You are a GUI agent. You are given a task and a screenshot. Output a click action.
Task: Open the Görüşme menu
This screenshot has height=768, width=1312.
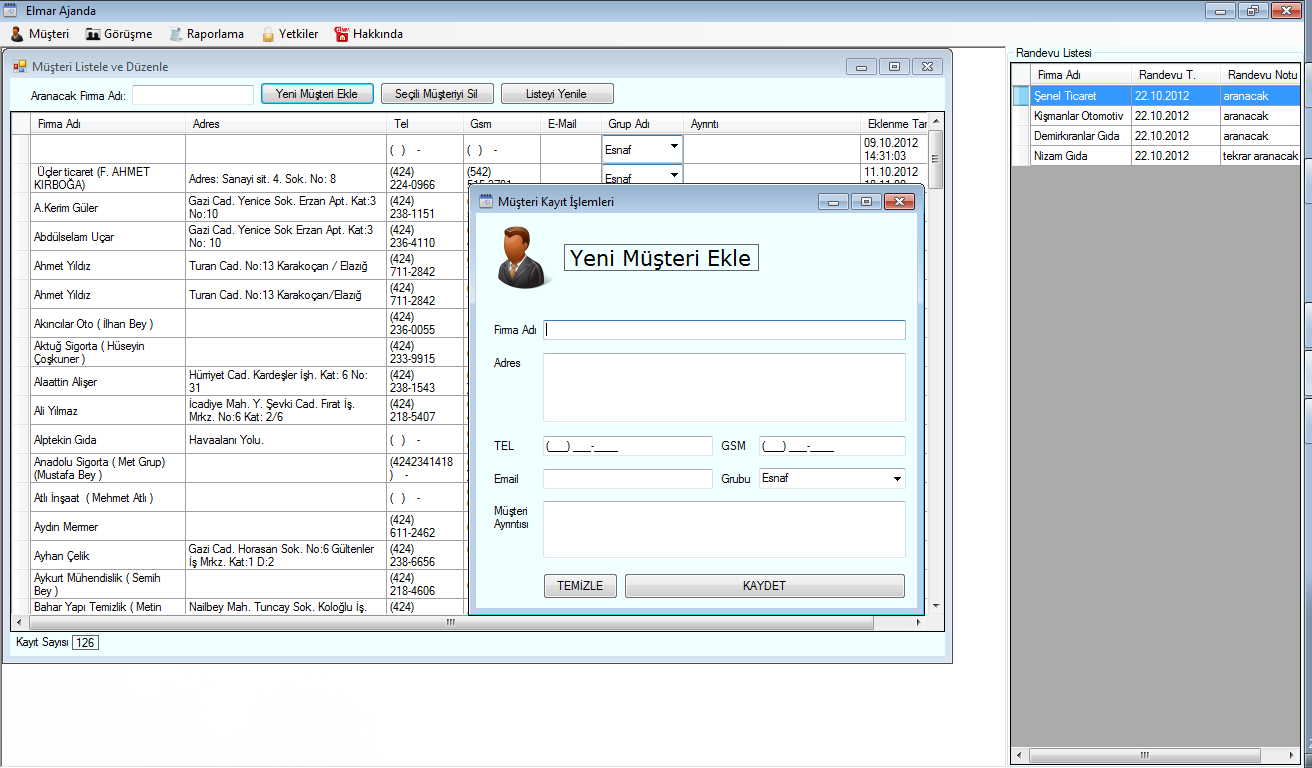[x=119, y=34]
